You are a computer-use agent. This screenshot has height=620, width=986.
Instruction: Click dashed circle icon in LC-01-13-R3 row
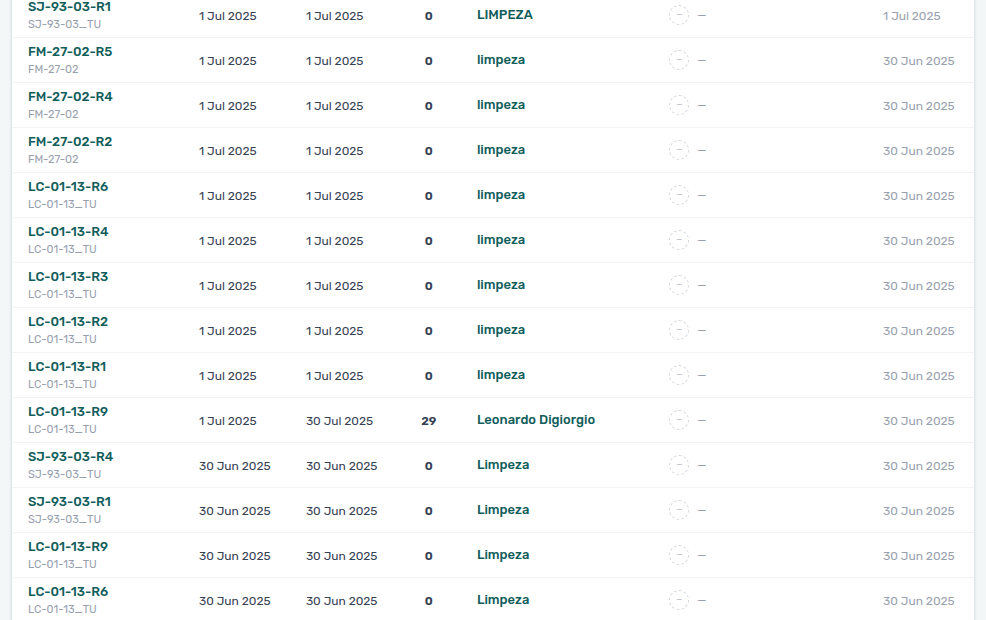(679, 285)
